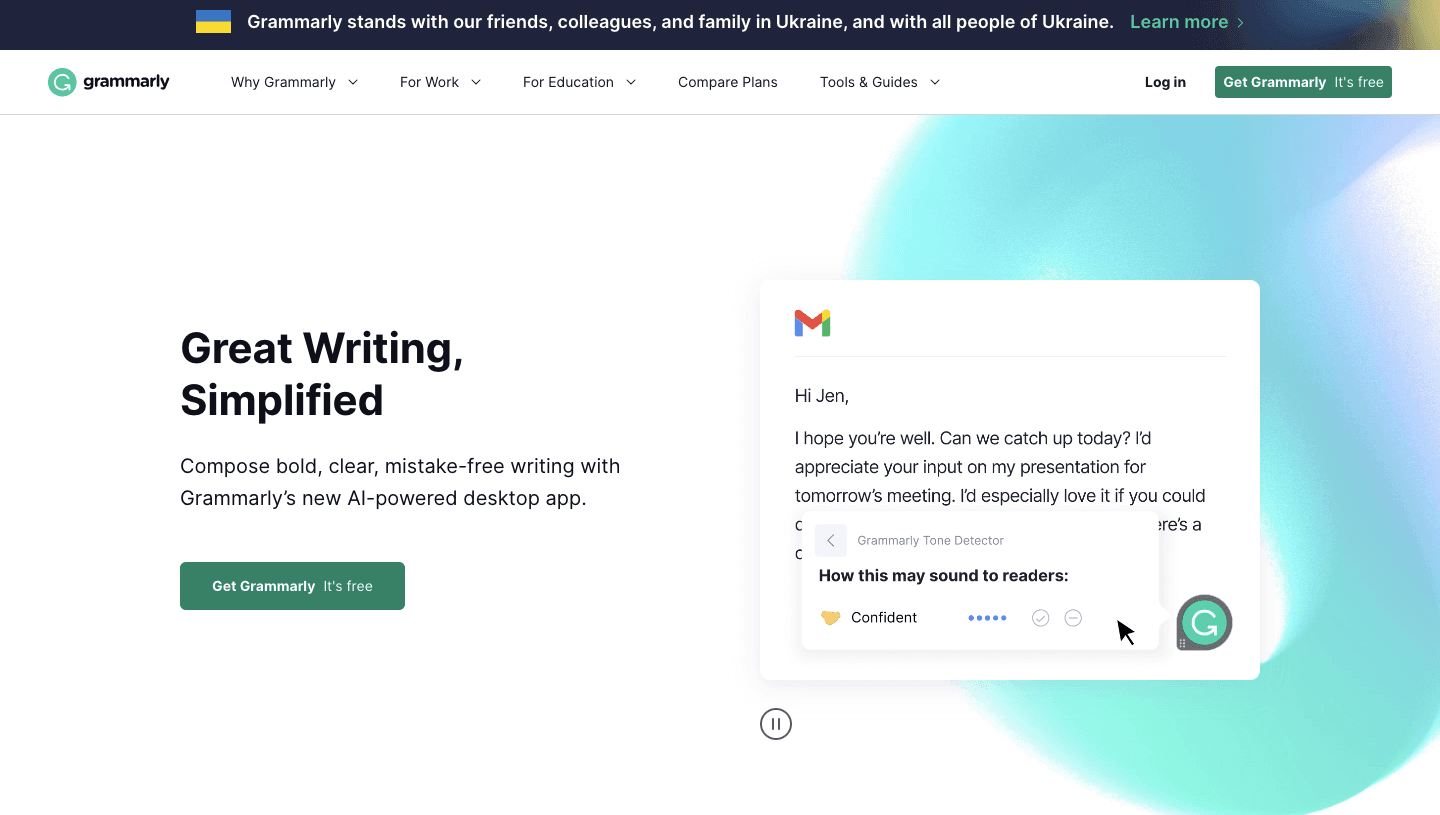Expand the Why Grammarly menu
Viewport: 1440px width, 815px height.
click(294, 82)
